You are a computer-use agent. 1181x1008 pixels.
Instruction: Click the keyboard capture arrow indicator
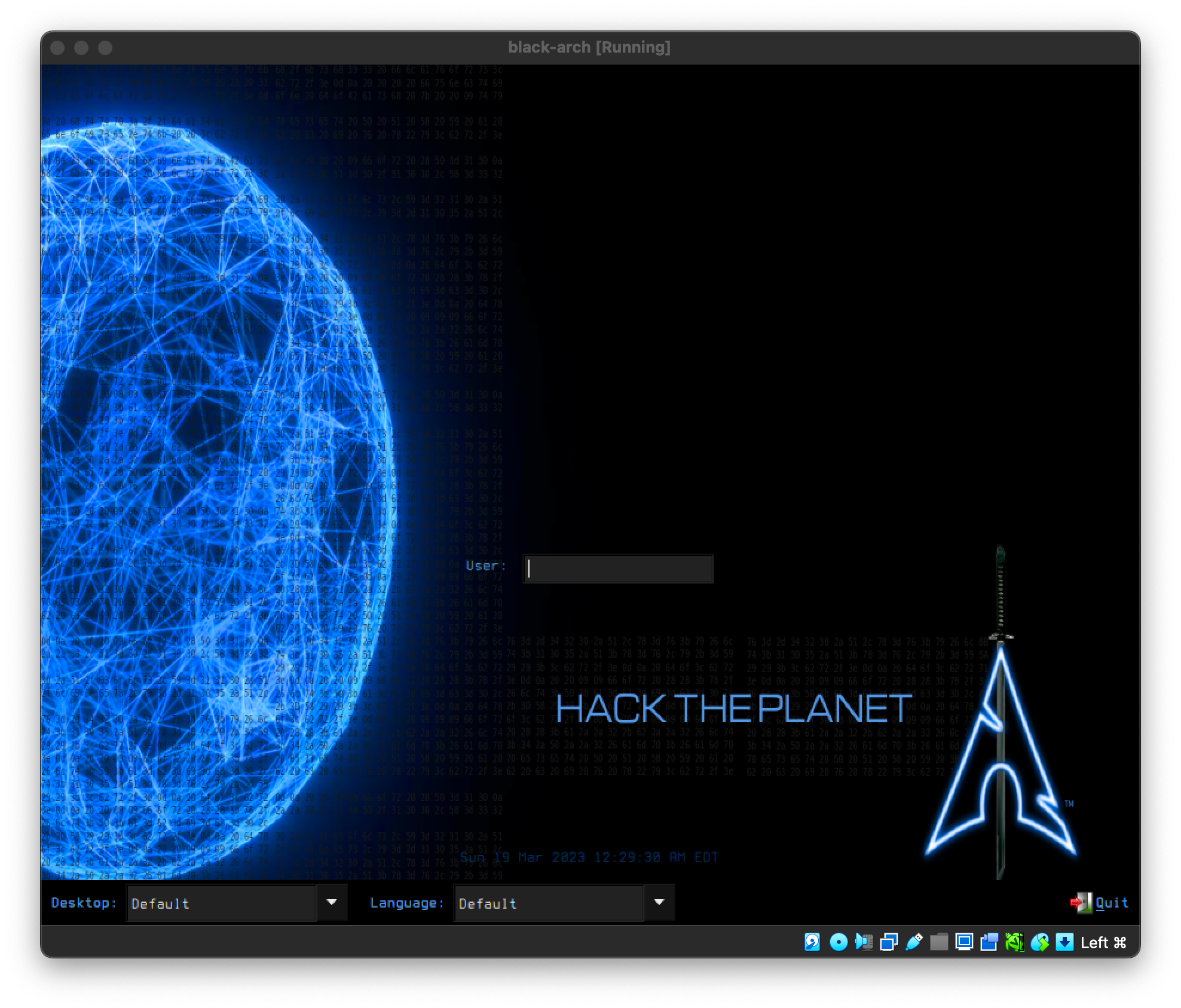click(x=1064, y=942)
